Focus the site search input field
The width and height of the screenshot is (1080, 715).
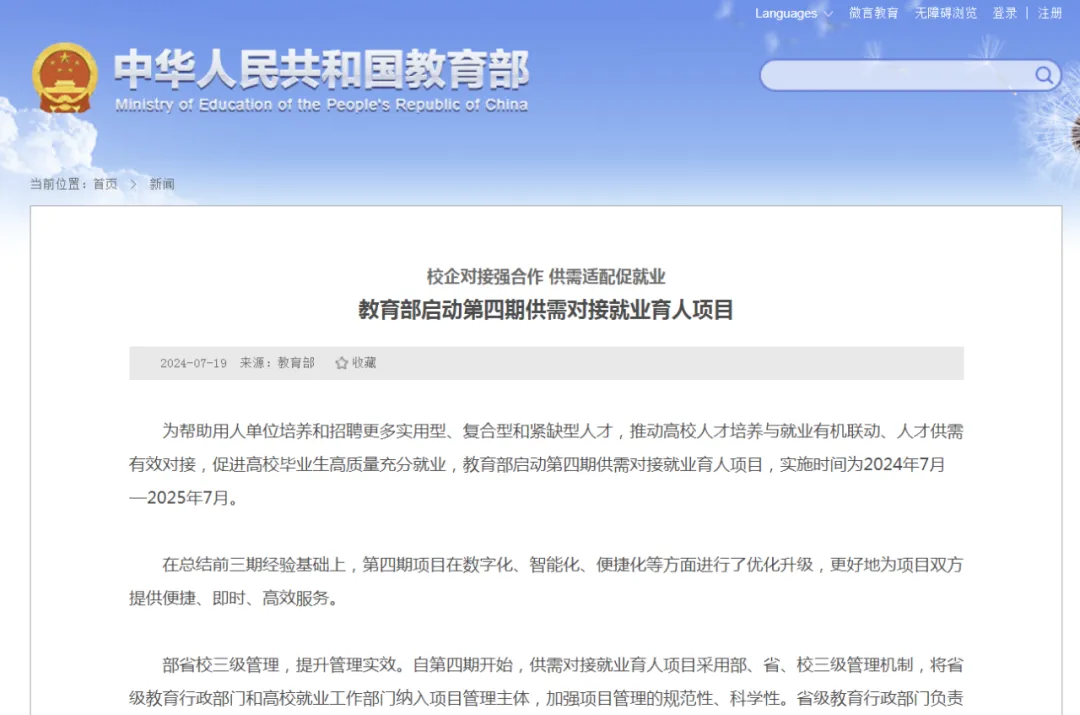tap(909, 75)
